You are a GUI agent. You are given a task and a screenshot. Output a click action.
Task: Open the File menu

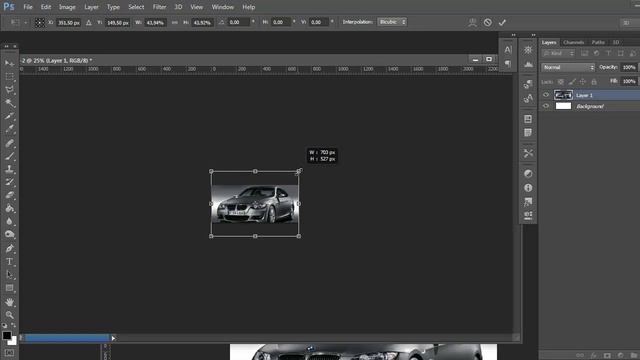28,7
